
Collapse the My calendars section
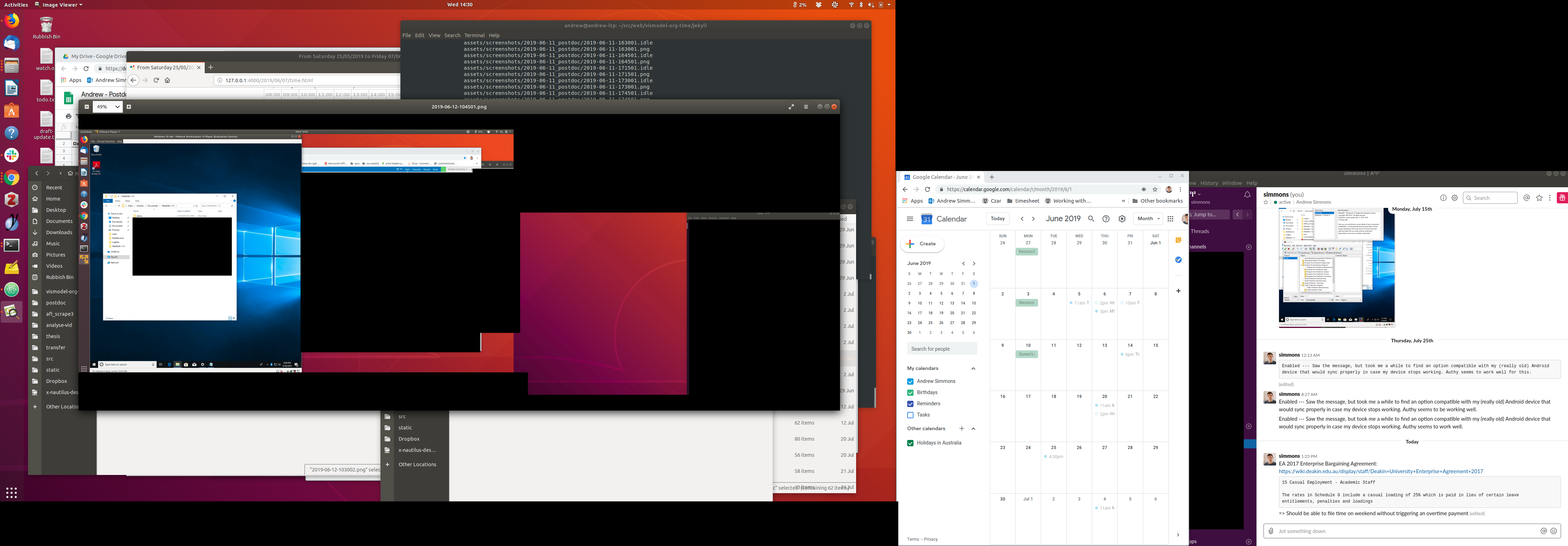[973, 368]
